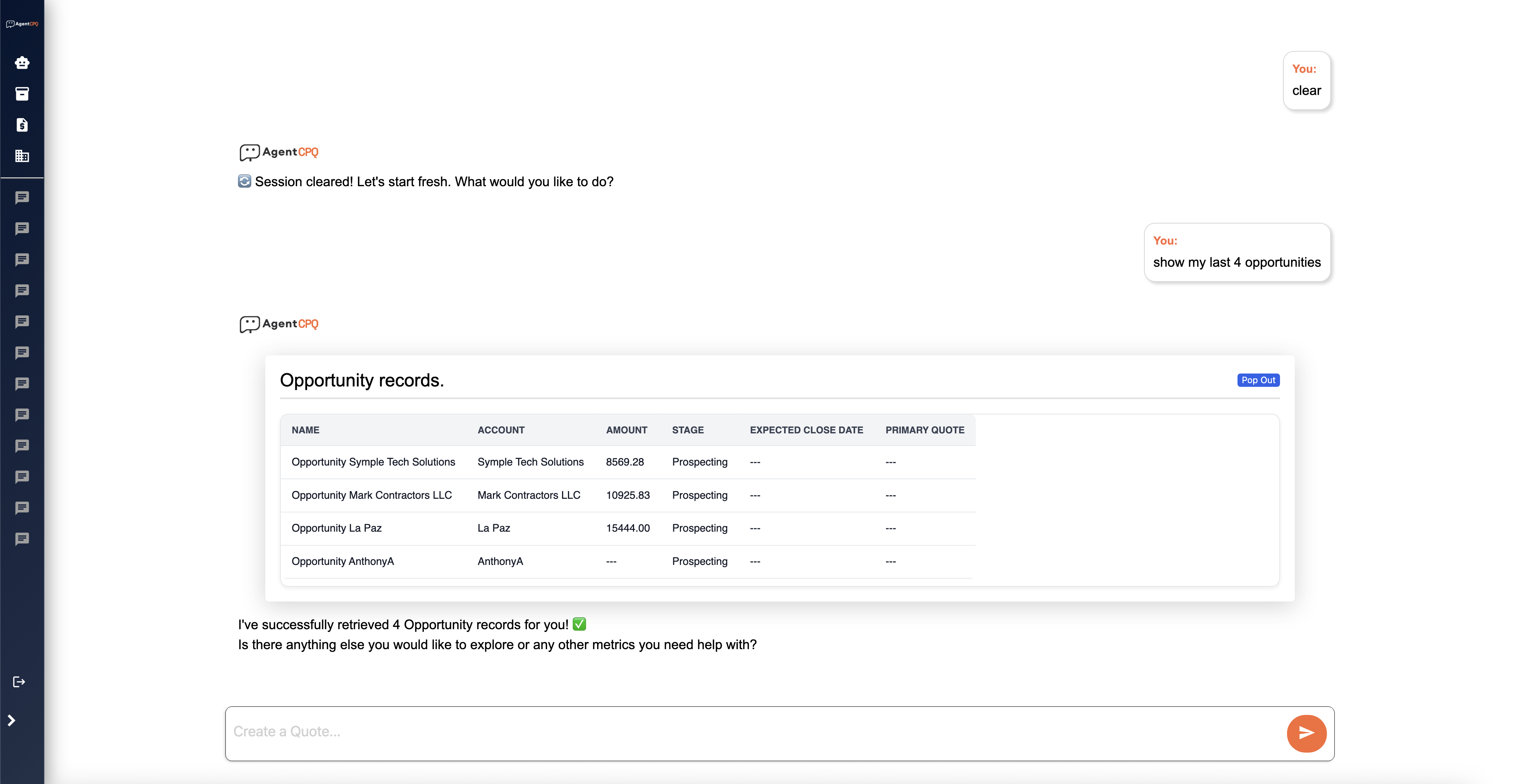Click the orange send message button
The height and width of the screenshot is (784, 1515).
1306,733
